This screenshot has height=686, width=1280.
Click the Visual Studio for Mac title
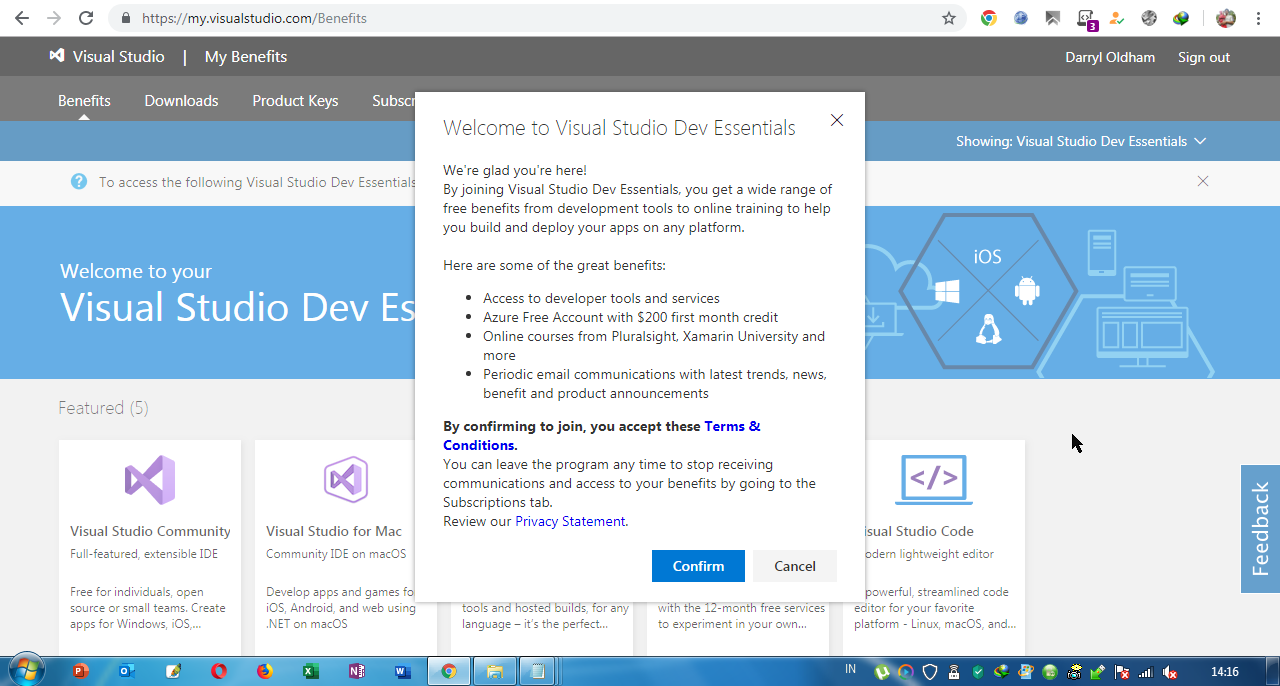334,531
